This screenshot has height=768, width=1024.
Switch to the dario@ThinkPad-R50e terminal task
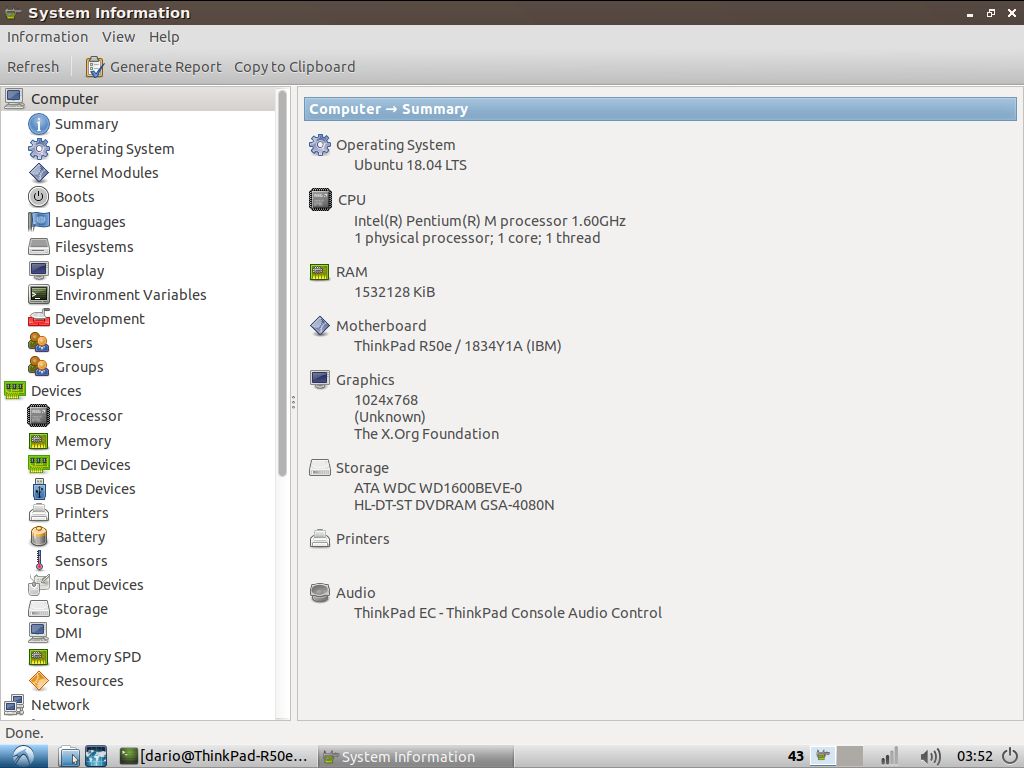coord(214,756)
